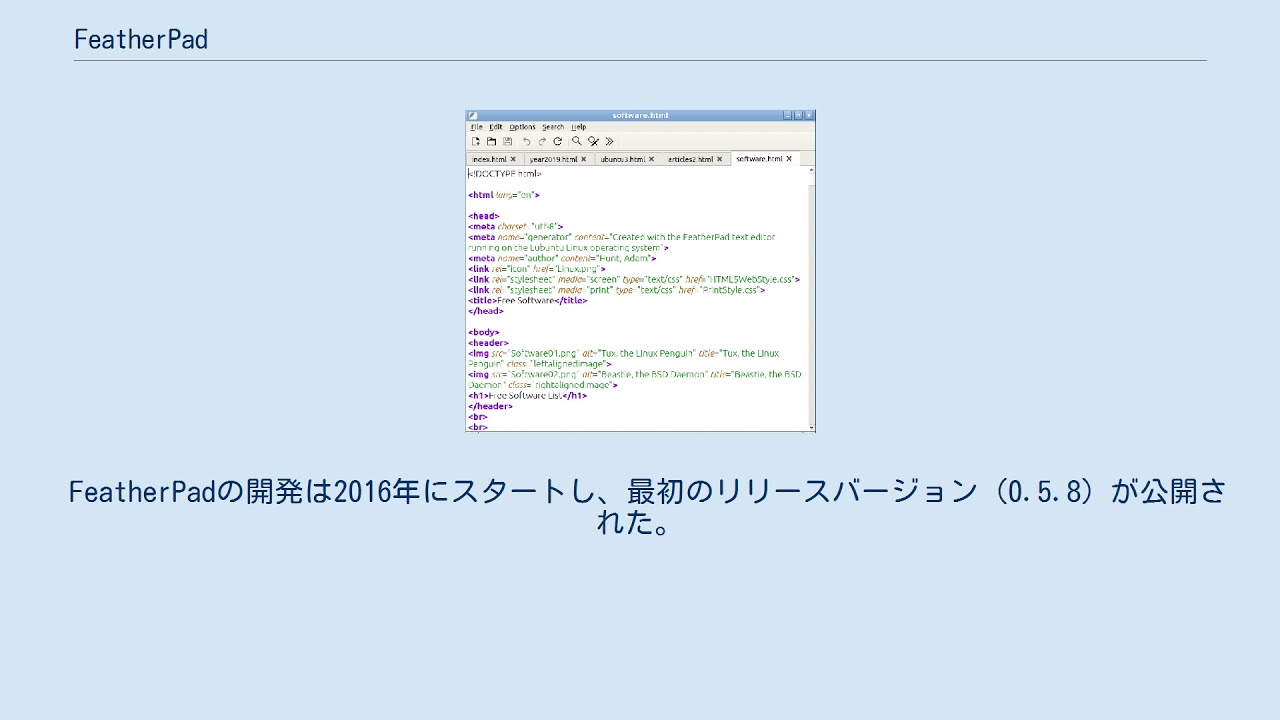Click the FeatherPad slide title
Viewport: 1280px width, 720px height.
141,39
